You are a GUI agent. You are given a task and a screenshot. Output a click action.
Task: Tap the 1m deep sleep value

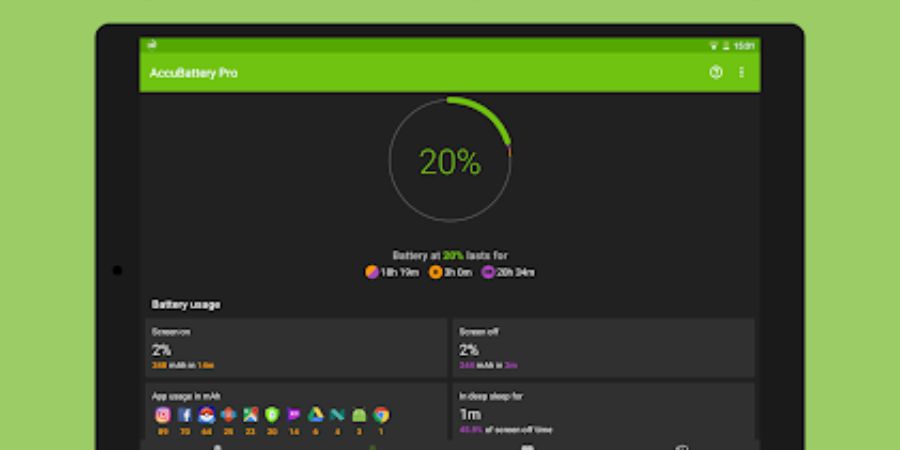click(470, 414)
